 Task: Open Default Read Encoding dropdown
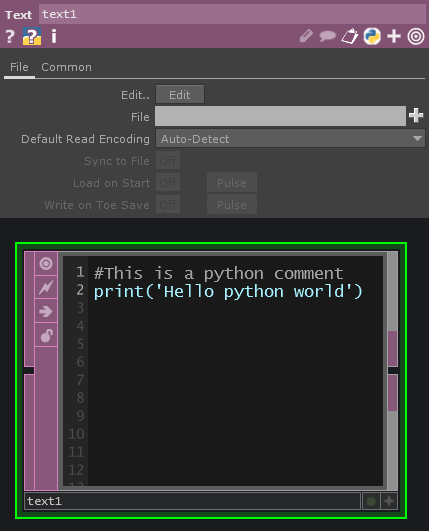290,139
